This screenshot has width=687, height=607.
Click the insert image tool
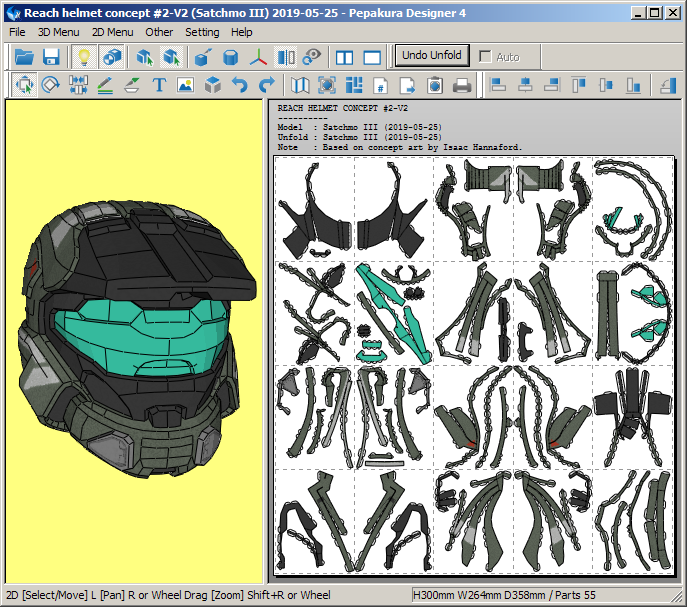pos(186,85)
